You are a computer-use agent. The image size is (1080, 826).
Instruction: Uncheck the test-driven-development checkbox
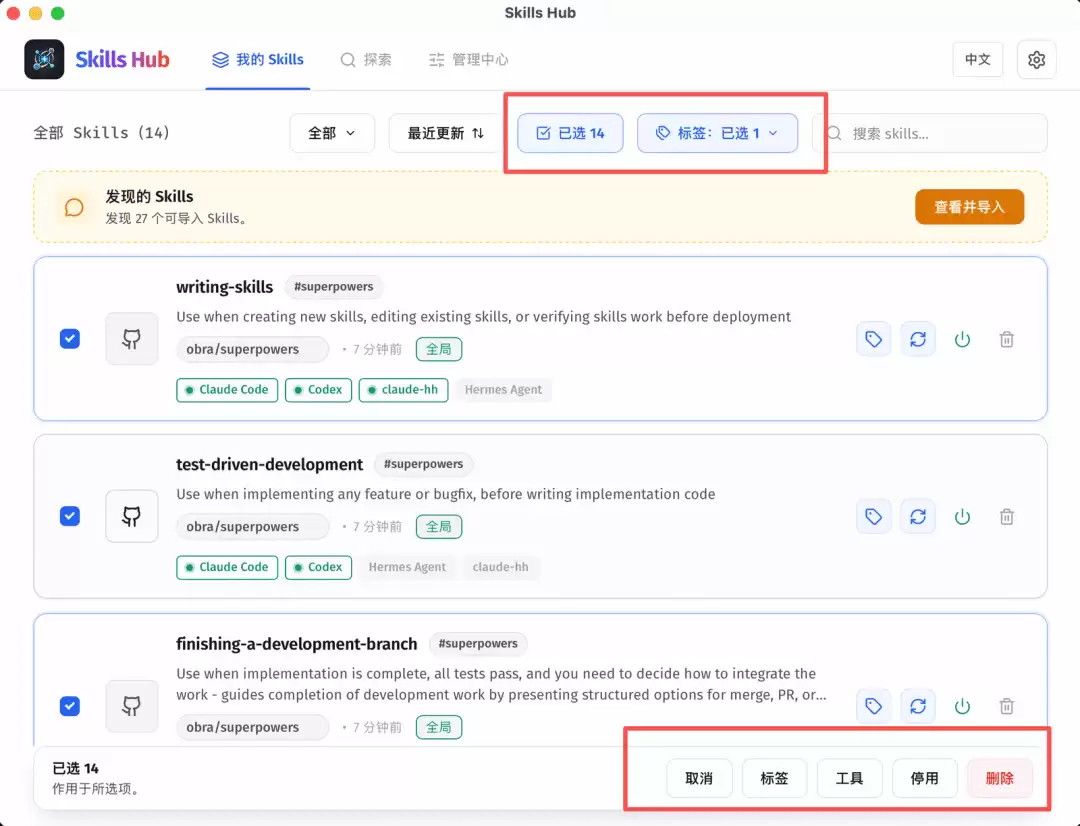[70, 516]
